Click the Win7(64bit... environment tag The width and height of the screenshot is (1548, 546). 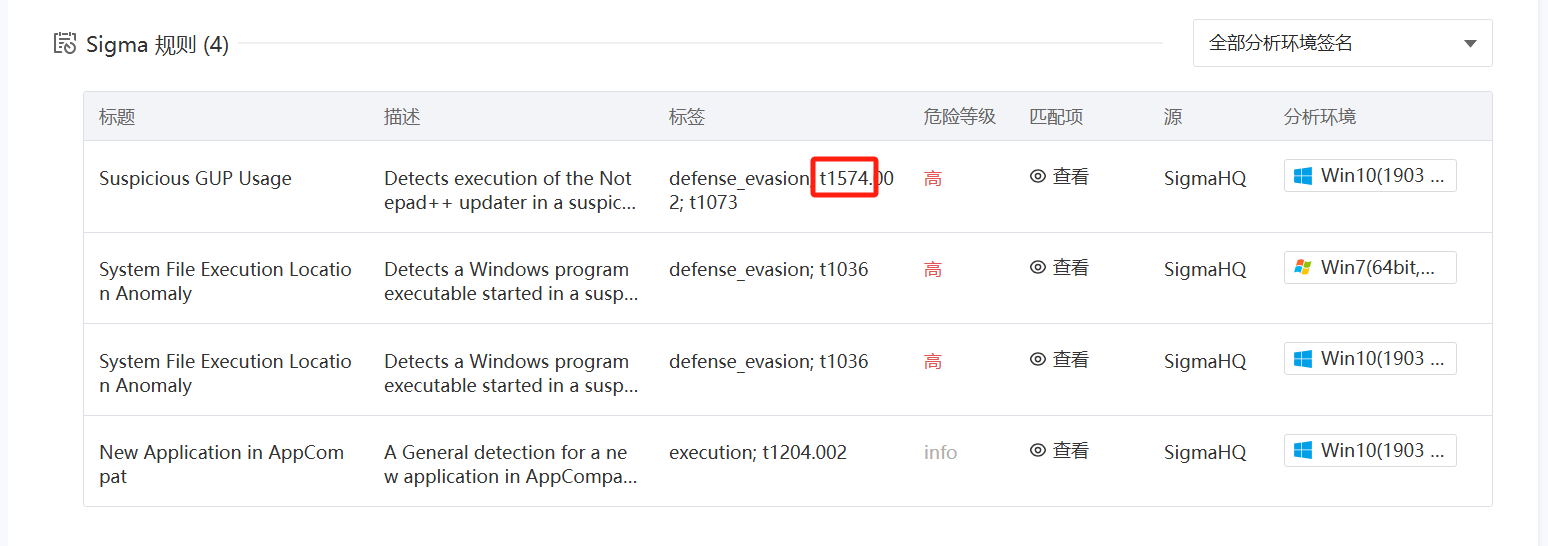pos(1370,267)
